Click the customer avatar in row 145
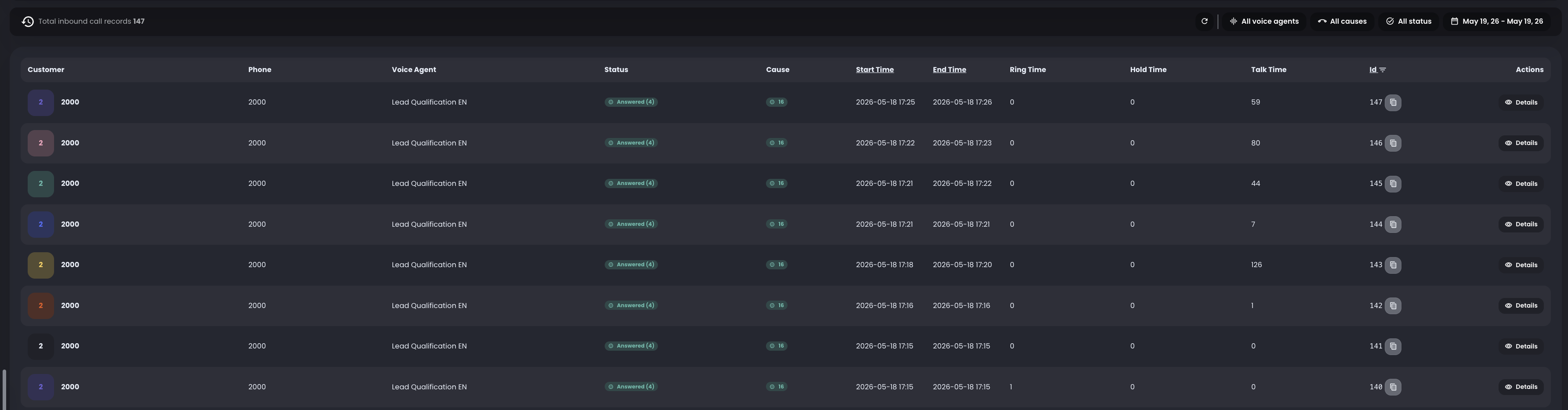 (41, 184)
